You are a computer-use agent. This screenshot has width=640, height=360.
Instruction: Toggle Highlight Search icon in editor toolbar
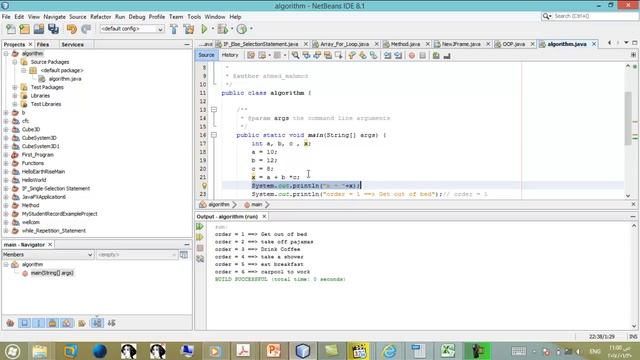pos(328,56)
